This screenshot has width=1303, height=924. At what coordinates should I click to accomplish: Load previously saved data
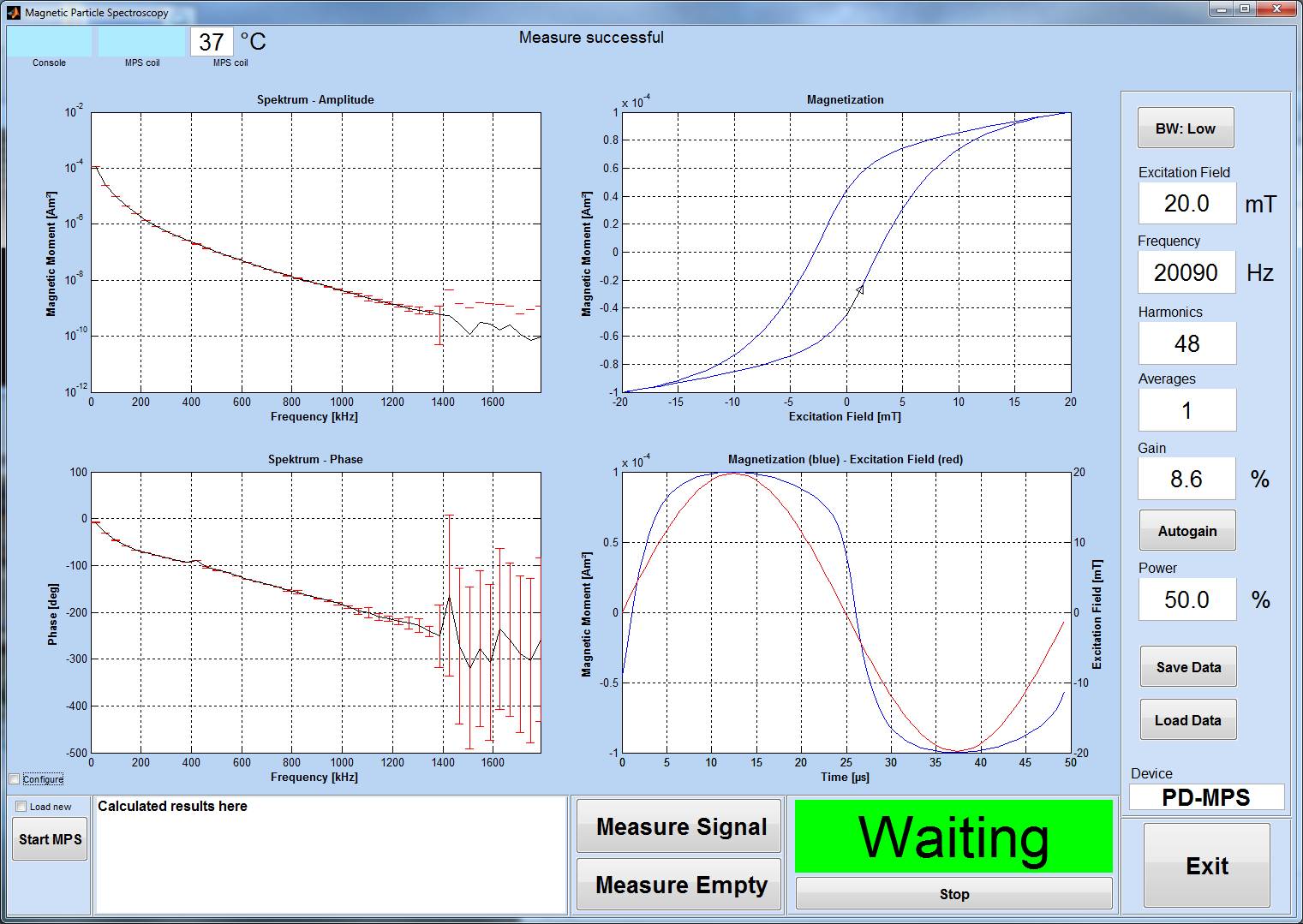[x=1187, y=719]
